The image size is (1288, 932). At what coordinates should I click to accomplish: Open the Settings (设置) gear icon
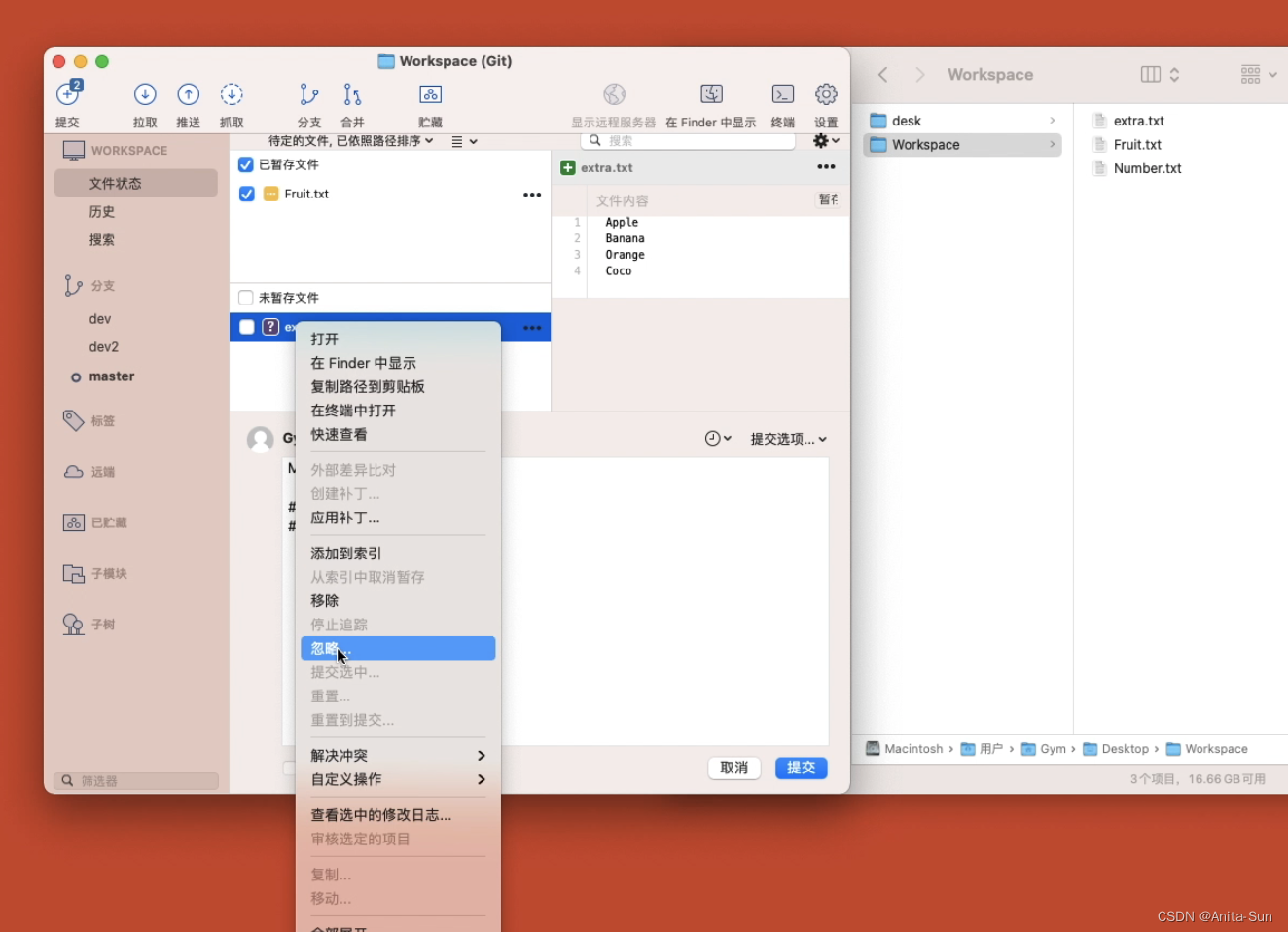826,94
